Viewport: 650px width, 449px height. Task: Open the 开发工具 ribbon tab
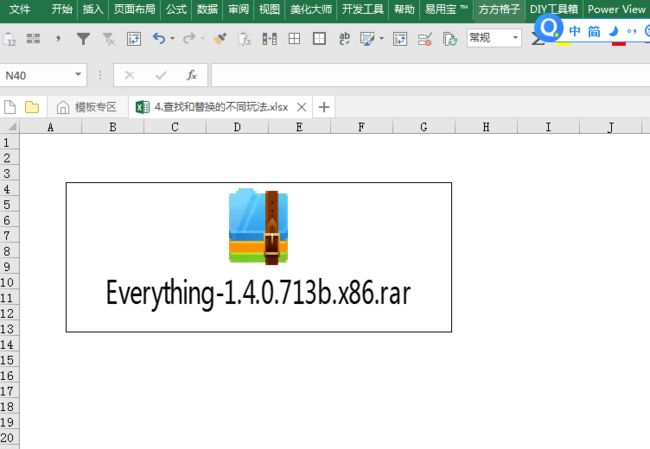tap(363, 9)
